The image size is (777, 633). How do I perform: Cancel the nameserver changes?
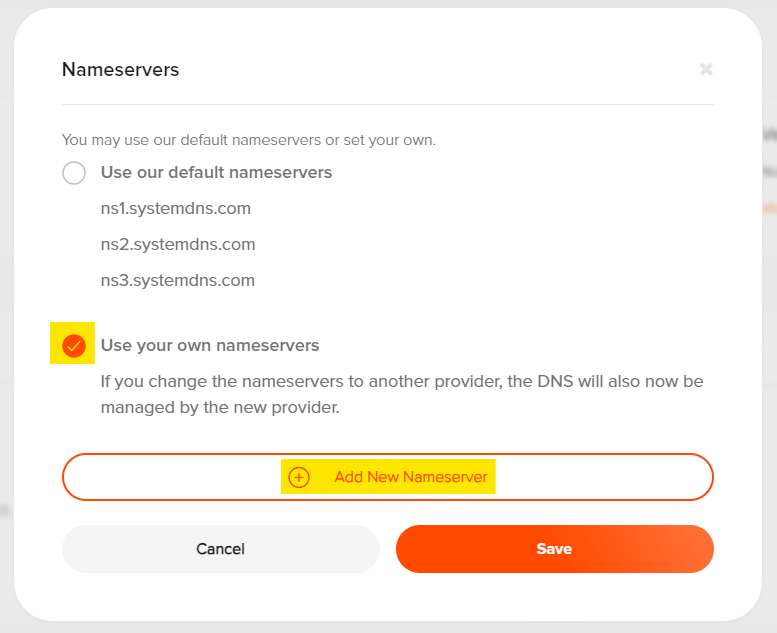click(x=221, y=549)
